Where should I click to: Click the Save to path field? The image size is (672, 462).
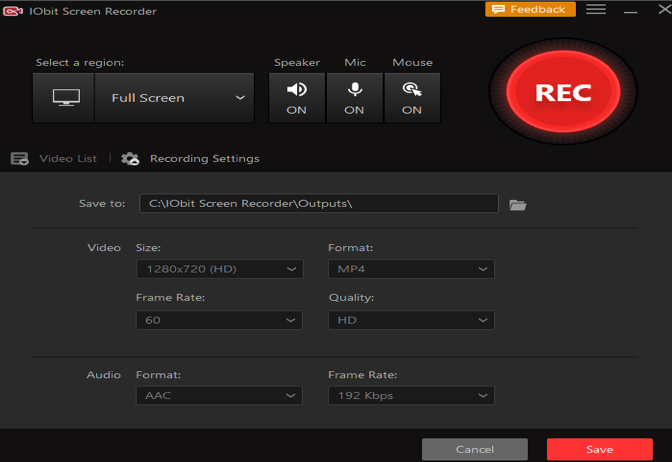tap(319, 203)
